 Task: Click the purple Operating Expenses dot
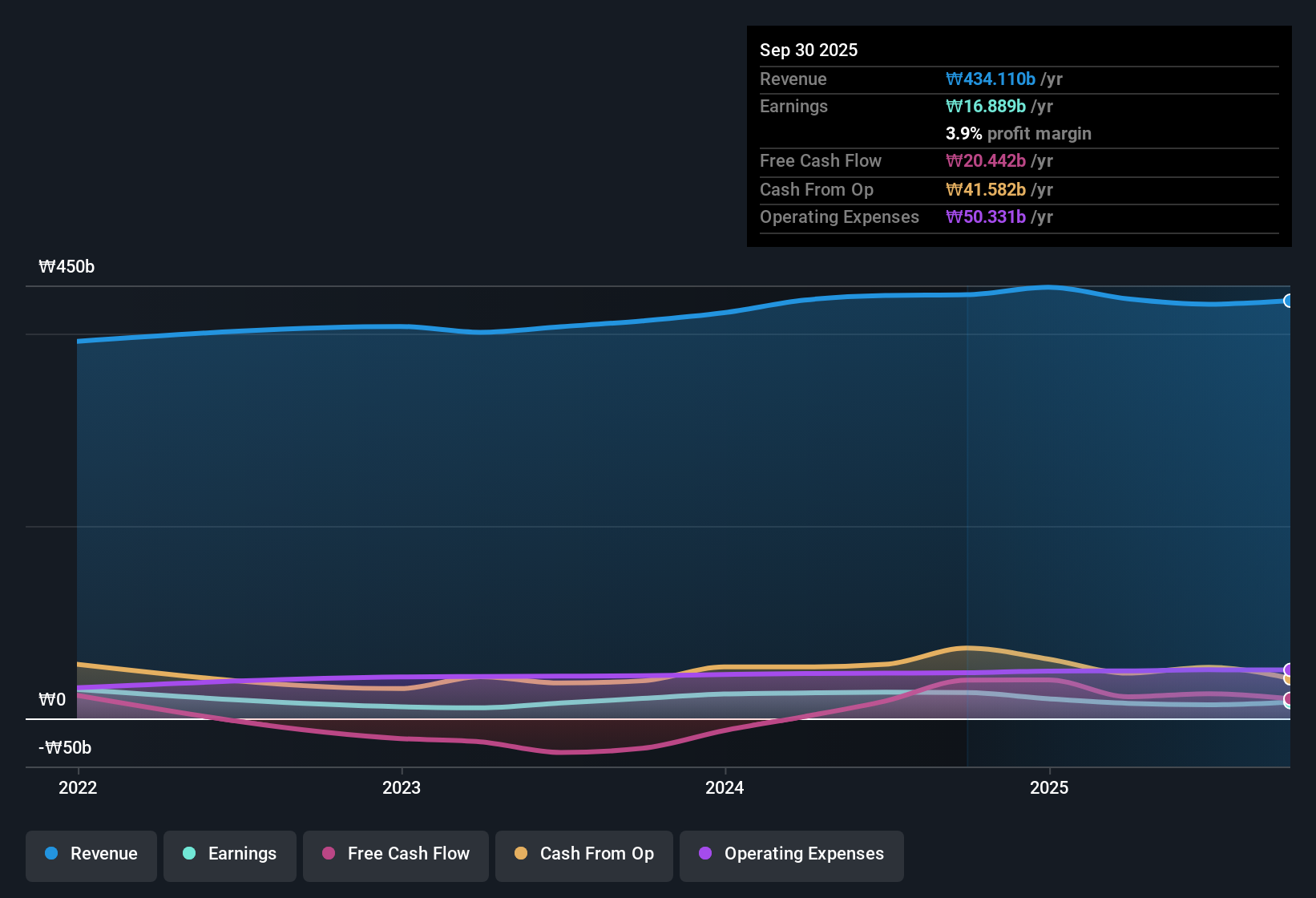coord(705,854)
